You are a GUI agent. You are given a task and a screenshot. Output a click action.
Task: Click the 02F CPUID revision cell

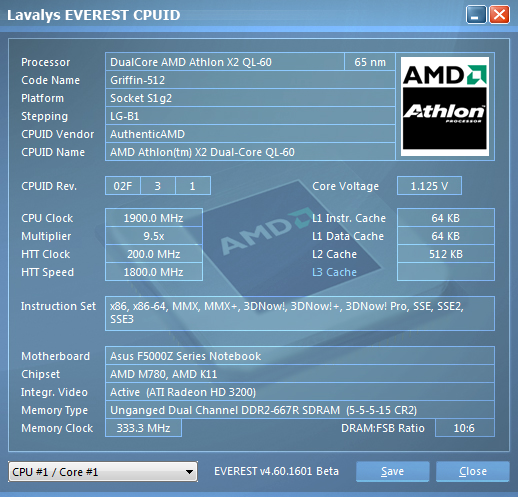point(123,186)
